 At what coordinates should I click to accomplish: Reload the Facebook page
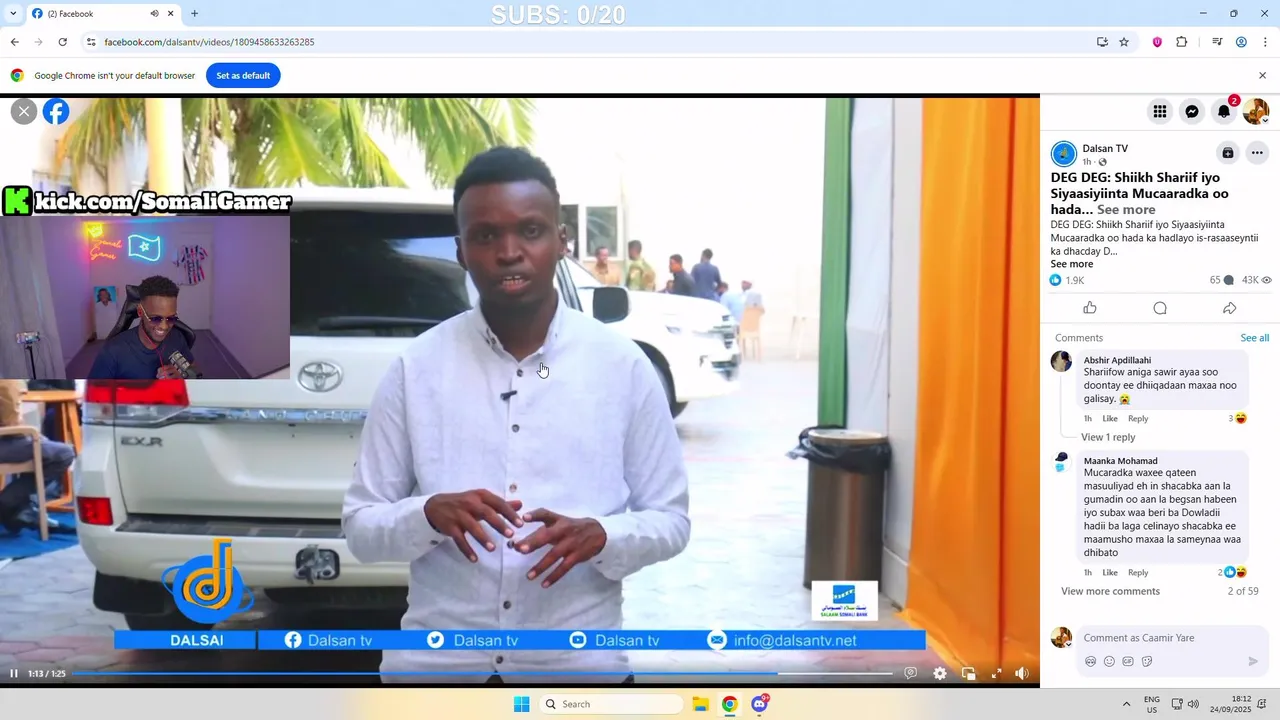pos(62,42)
